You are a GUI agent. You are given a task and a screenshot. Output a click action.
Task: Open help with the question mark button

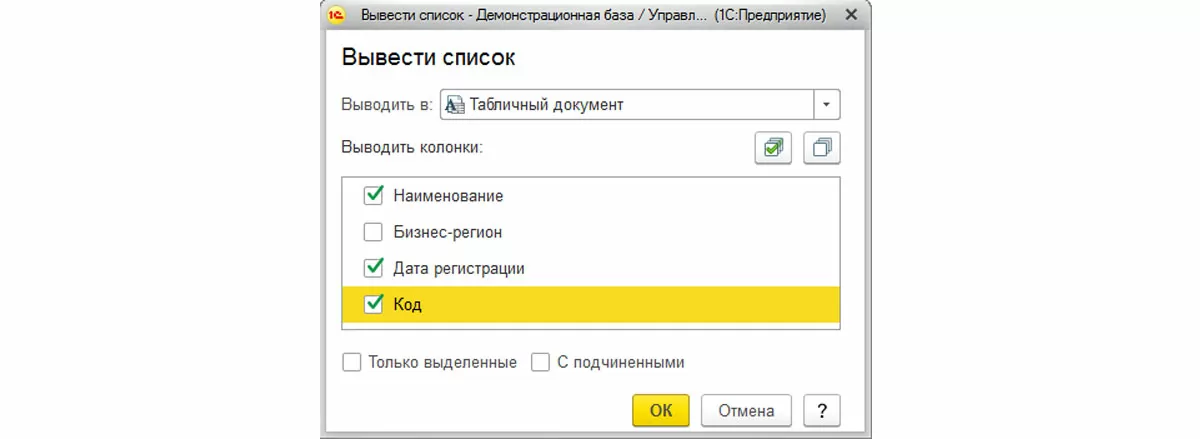(x=822, y=410)
